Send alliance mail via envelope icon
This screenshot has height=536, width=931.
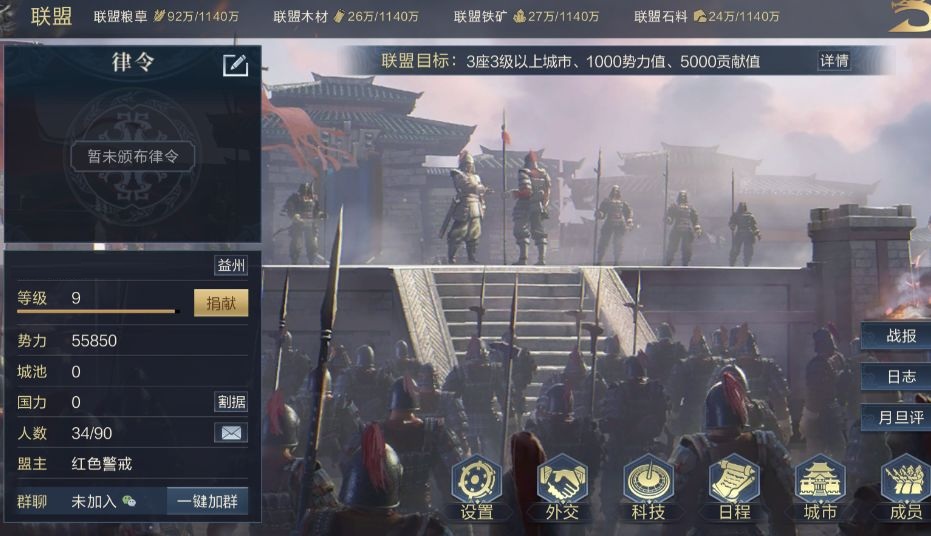[x=231, y=433]
